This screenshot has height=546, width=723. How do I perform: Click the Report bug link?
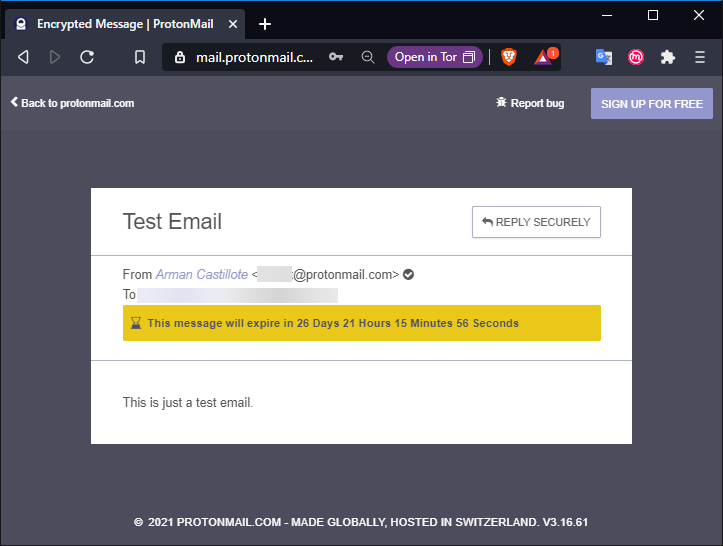click(x=530, y=103)
